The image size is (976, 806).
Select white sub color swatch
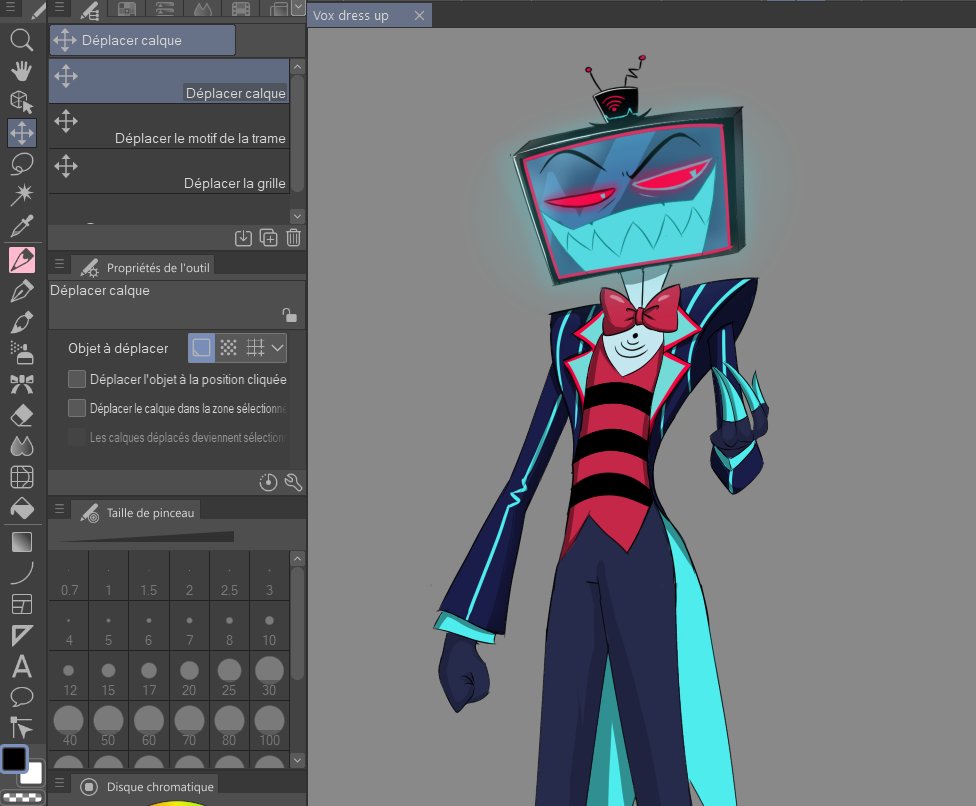pos(32,776)
